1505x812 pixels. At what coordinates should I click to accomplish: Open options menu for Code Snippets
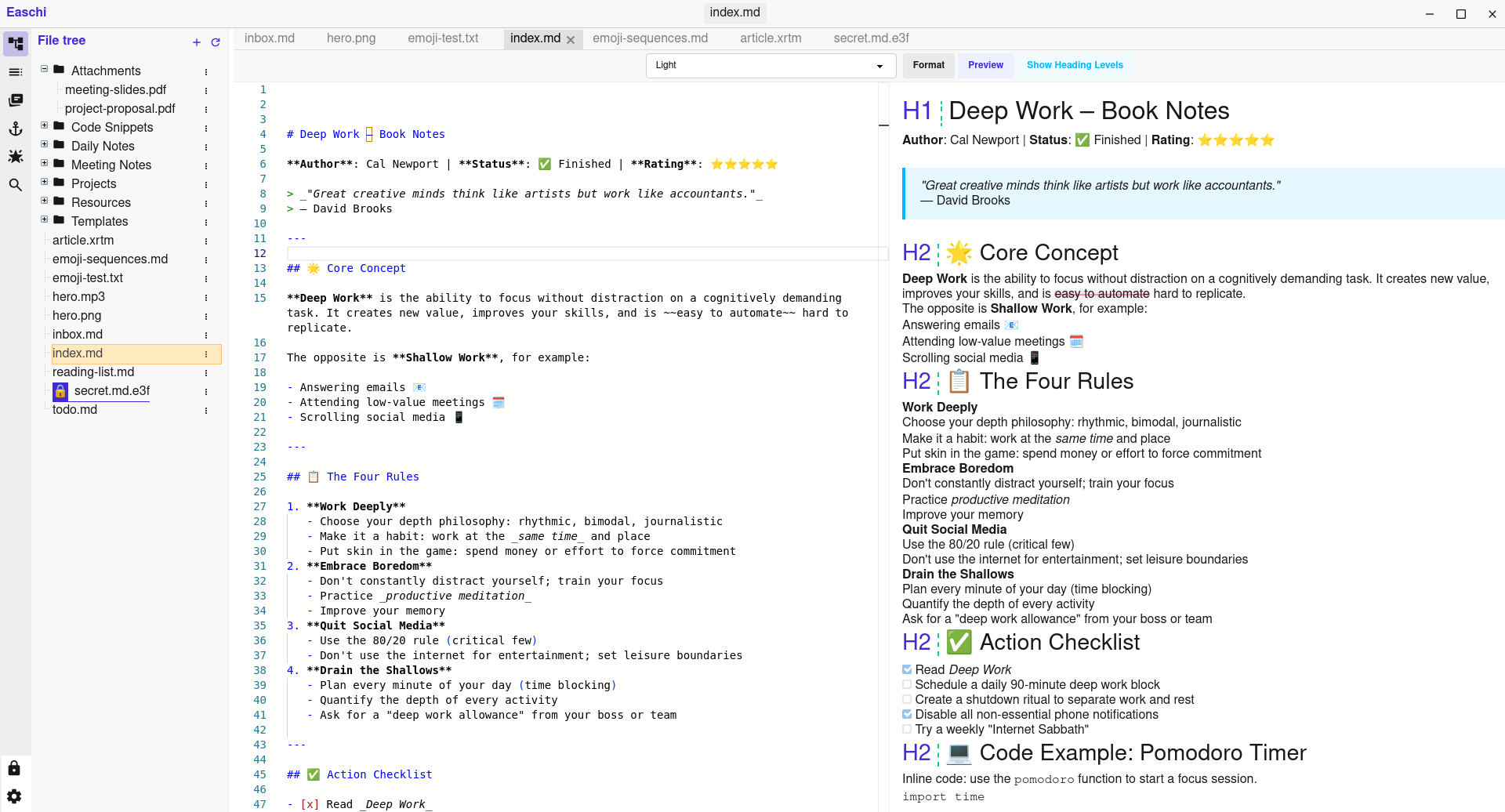pos(206,128)
